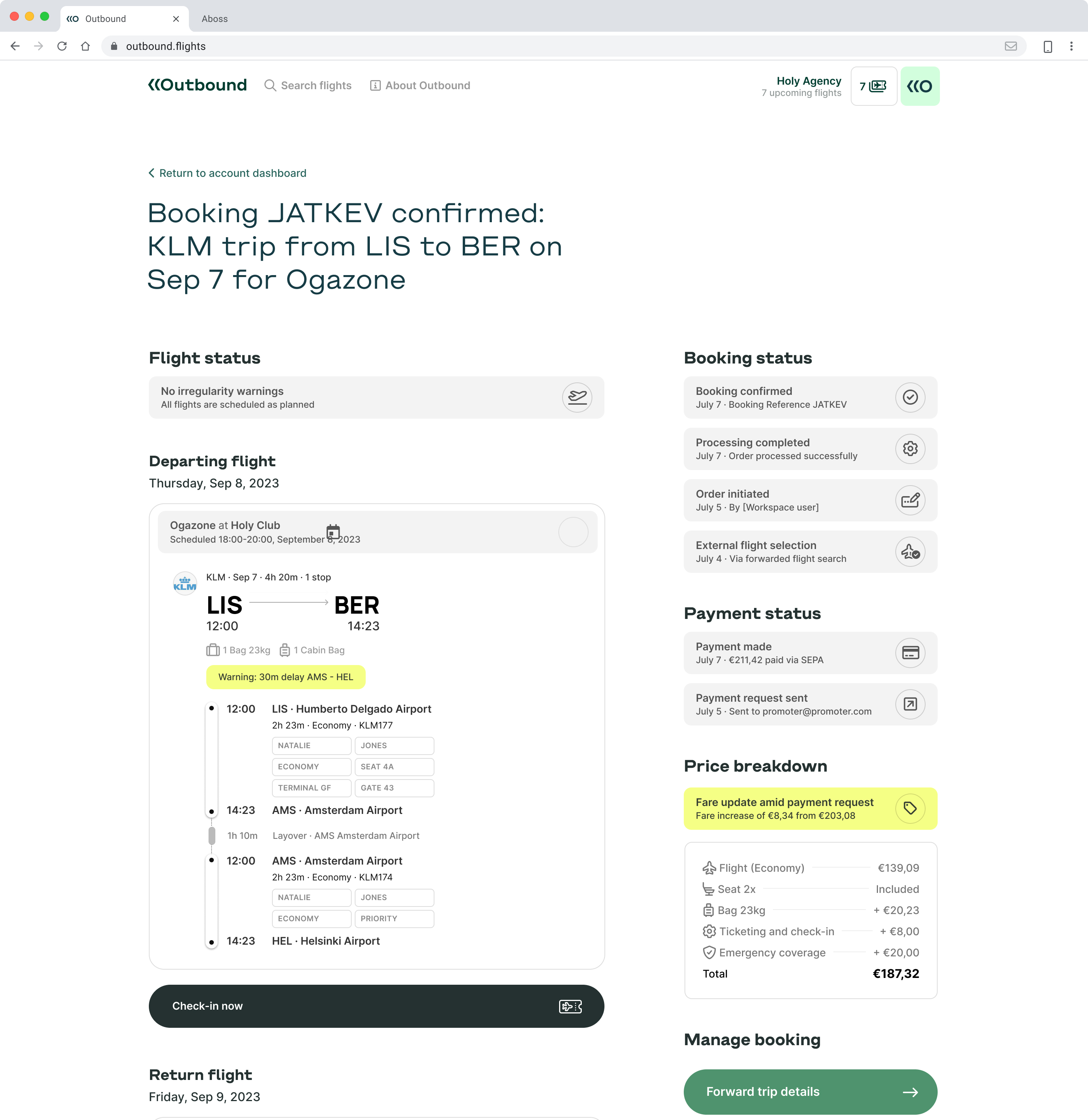Click the outbound.flights address bar
The image size is (1088, 1120).
563,46
